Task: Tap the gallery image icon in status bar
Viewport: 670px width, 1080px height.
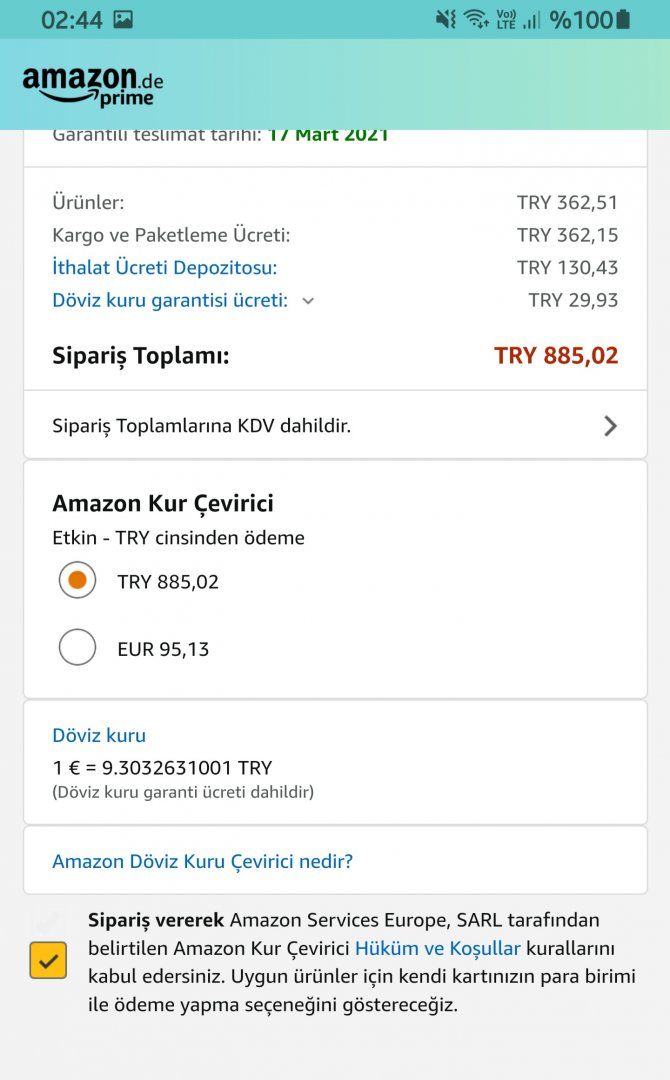Action: pyautogui.click(x=123, y=19)
